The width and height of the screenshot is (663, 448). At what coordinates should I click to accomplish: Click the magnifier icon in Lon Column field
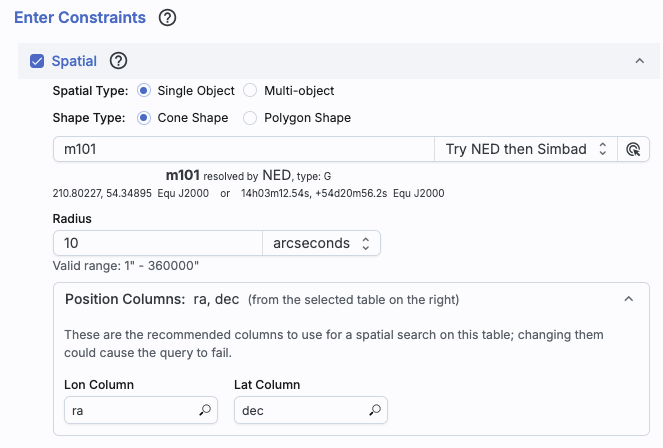pyautogui.click(x=205, y=410)
